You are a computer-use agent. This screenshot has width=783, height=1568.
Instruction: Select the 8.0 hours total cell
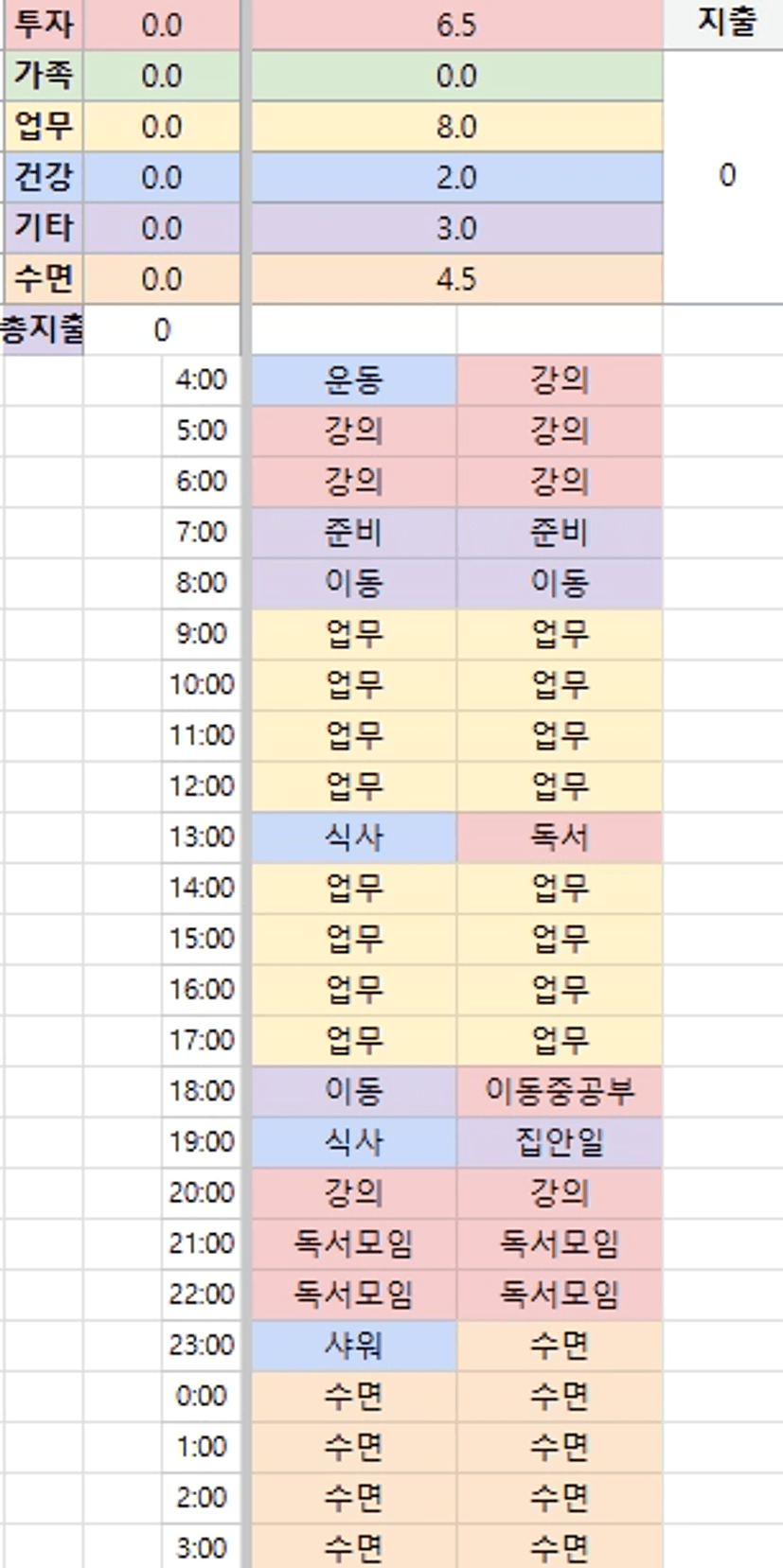point(456,127)
